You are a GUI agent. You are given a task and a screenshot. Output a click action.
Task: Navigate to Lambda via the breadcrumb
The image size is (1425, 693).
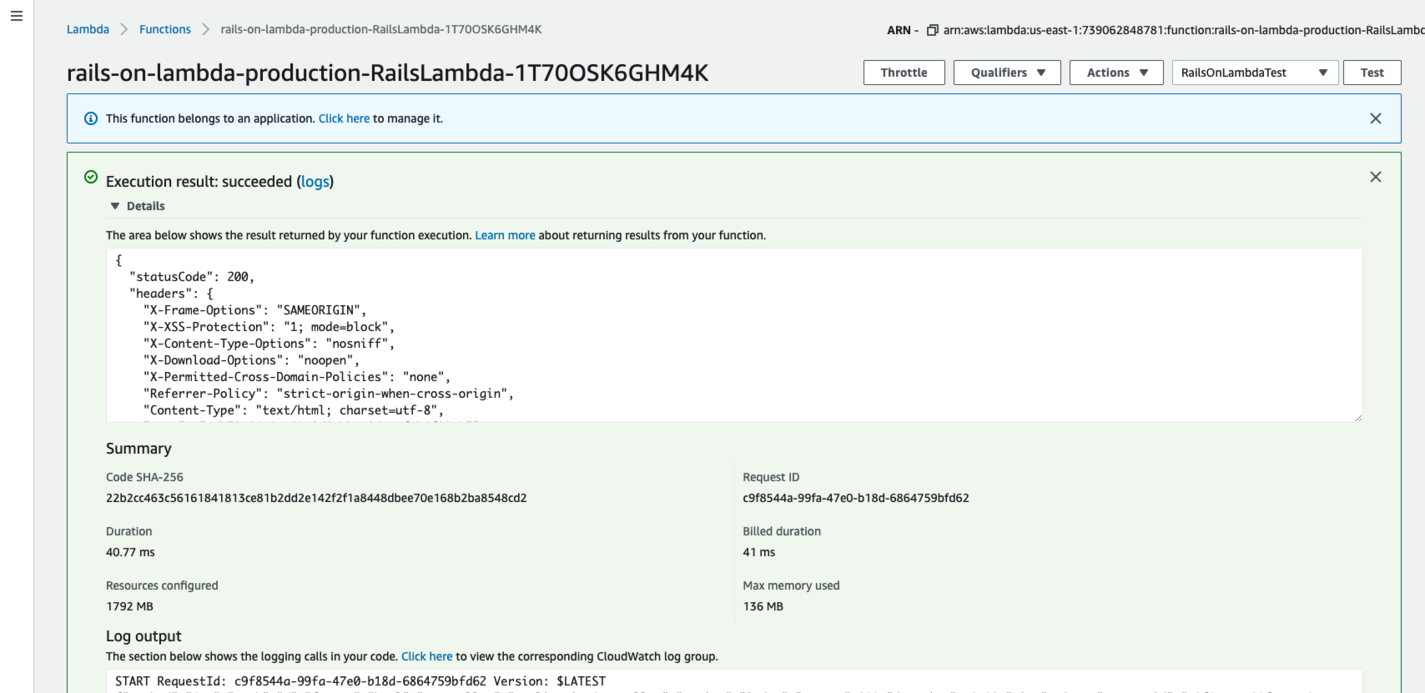pyautogui.click(x=86, y=29)
